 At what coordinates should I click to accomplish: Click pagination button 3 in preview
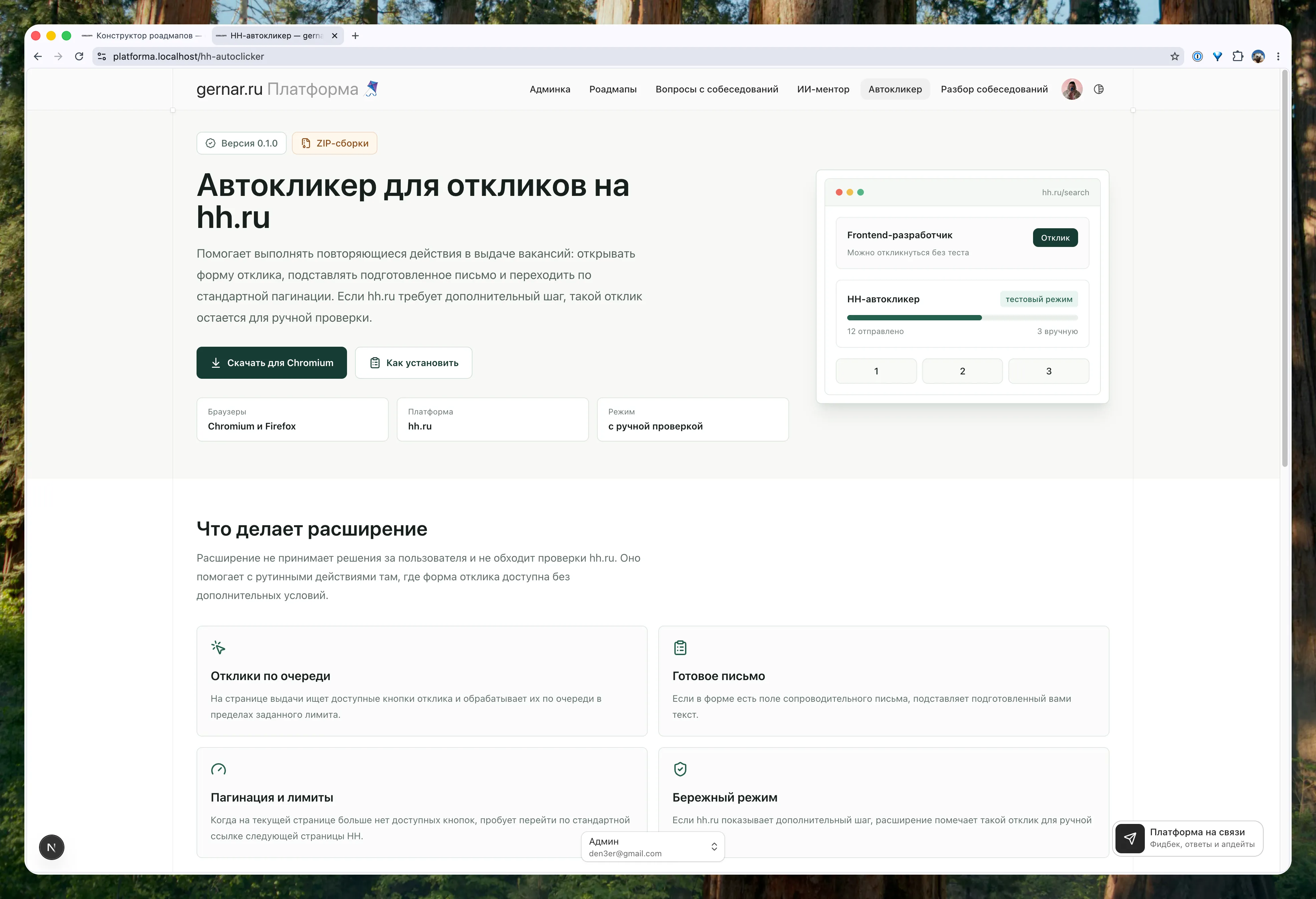tap(1048, 371)
